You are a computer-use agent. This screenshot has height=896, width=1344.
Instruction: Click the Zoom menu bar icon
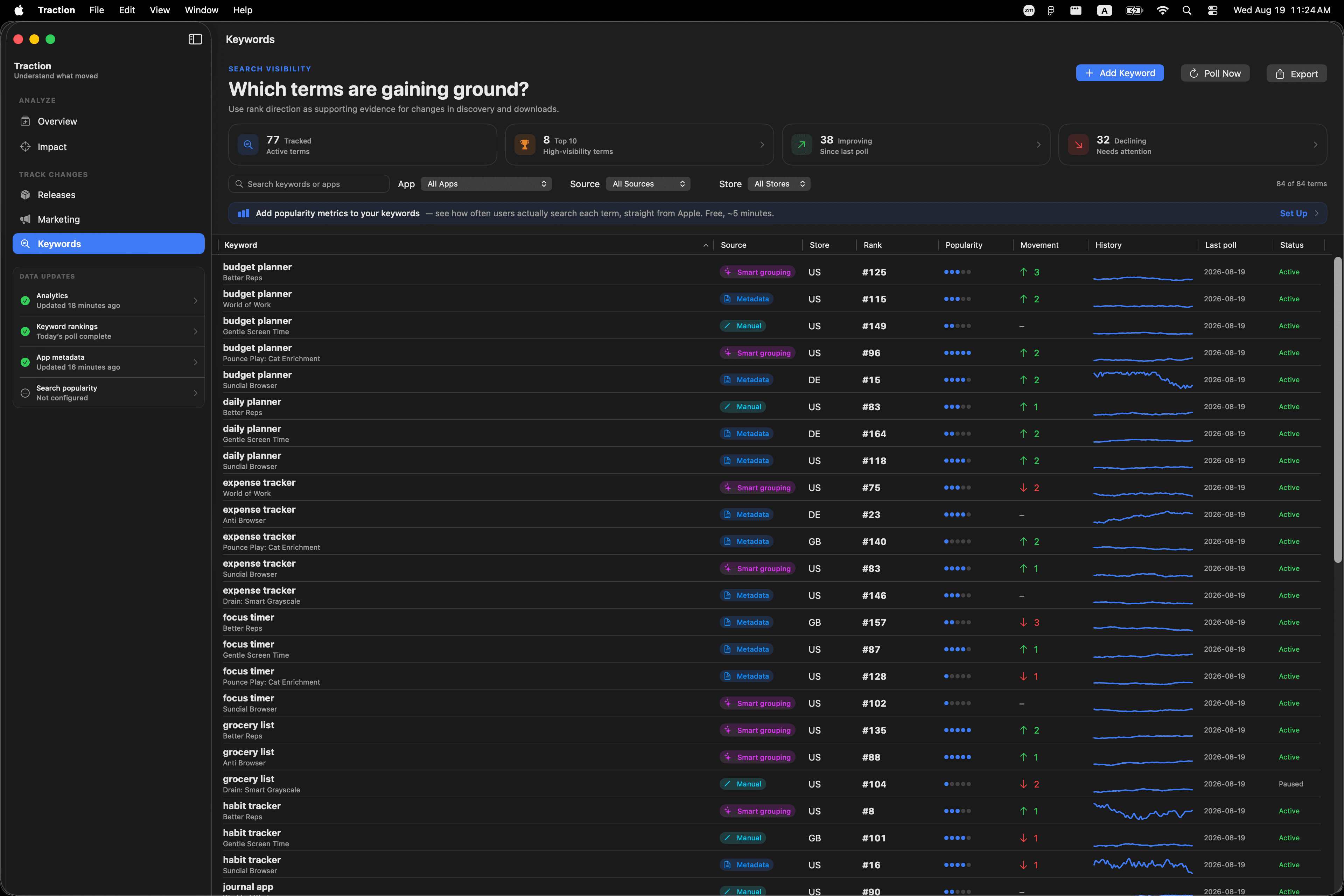pyautogui.click(x=1029, y=10)
